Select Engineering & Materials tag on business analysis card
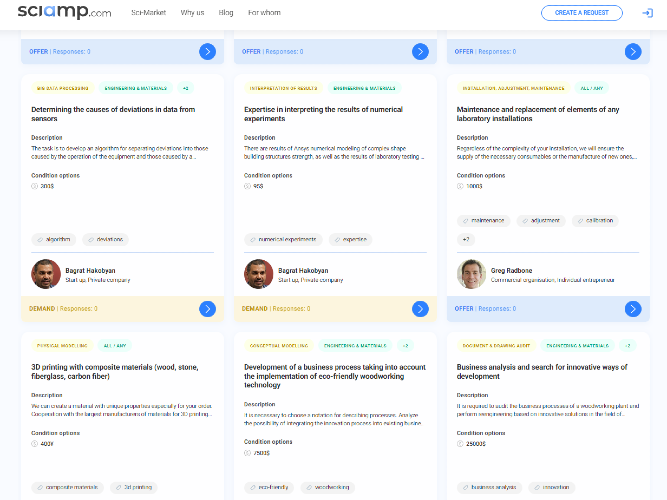Screen dimensions: 667x500 [578, 346]
